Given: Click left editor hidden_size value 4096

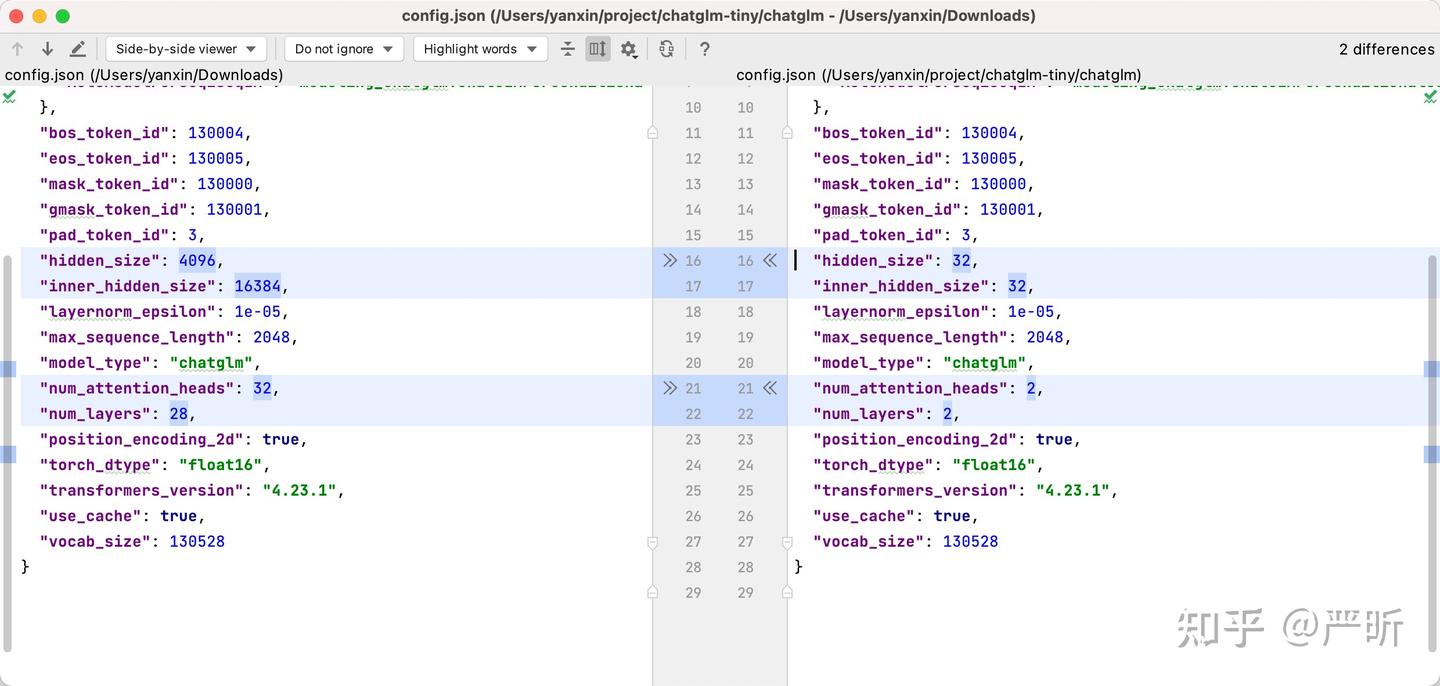Looking at the screenshot, I should (x=197, y=261).
